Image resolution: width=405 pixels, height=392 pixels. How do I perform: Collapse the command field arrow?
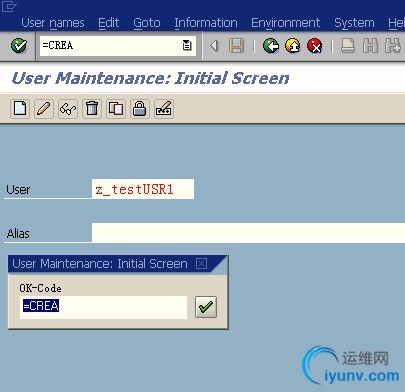214,46
